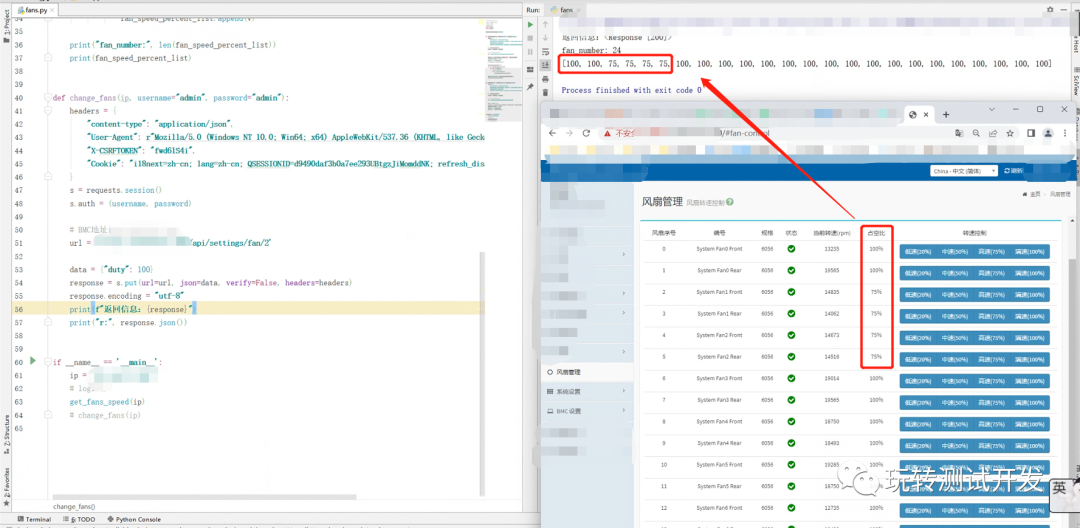Open a new Chrome tab
The image size is (1080, 528).
946,114
